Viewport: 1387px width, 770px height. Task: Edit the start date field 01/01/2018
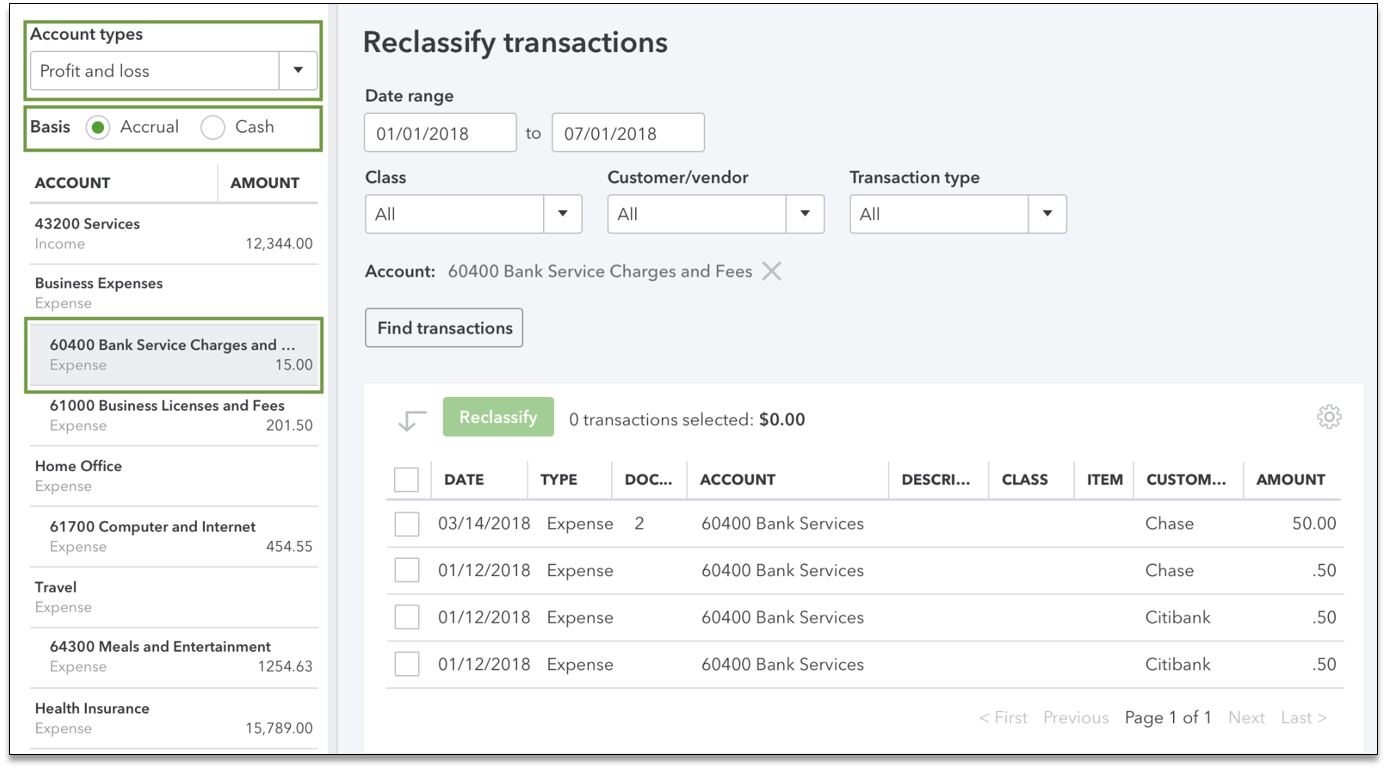pyautogui.click(x=441, y=133)
